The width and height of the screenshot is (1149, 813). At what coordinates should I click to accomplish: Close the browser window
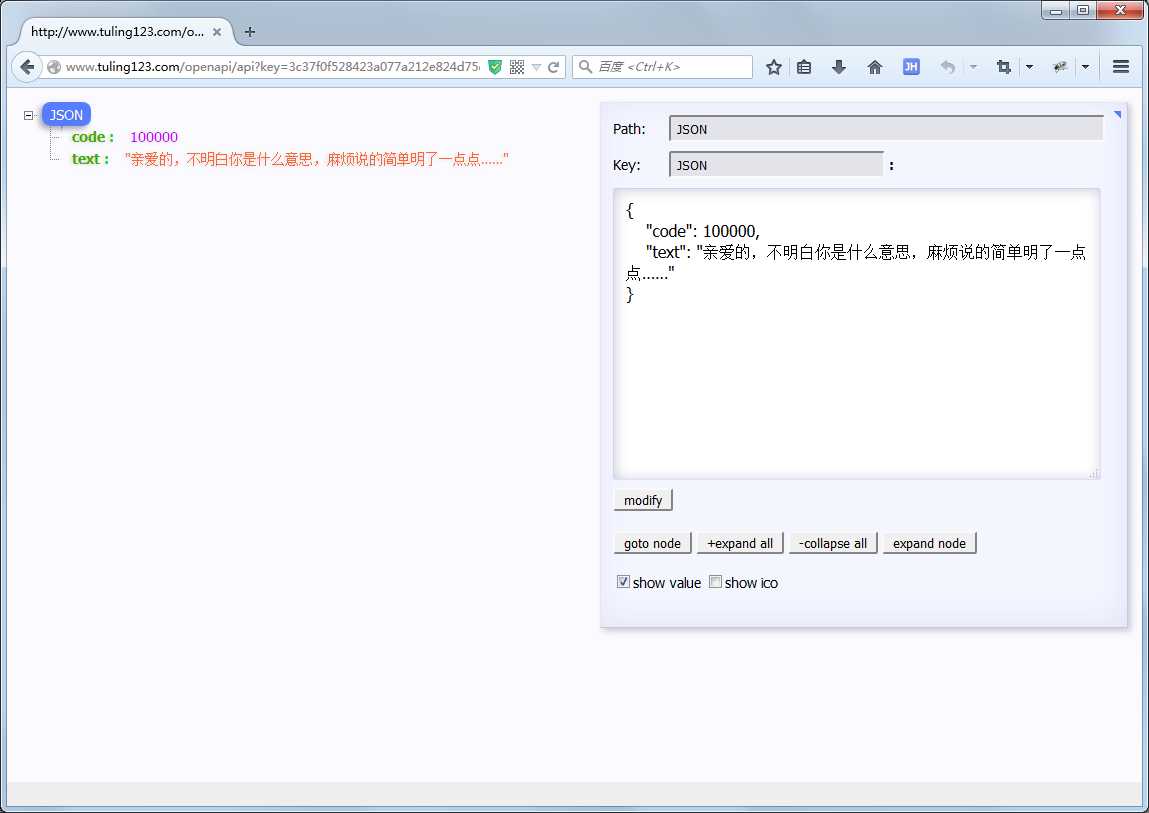[x=1120, y=10]
